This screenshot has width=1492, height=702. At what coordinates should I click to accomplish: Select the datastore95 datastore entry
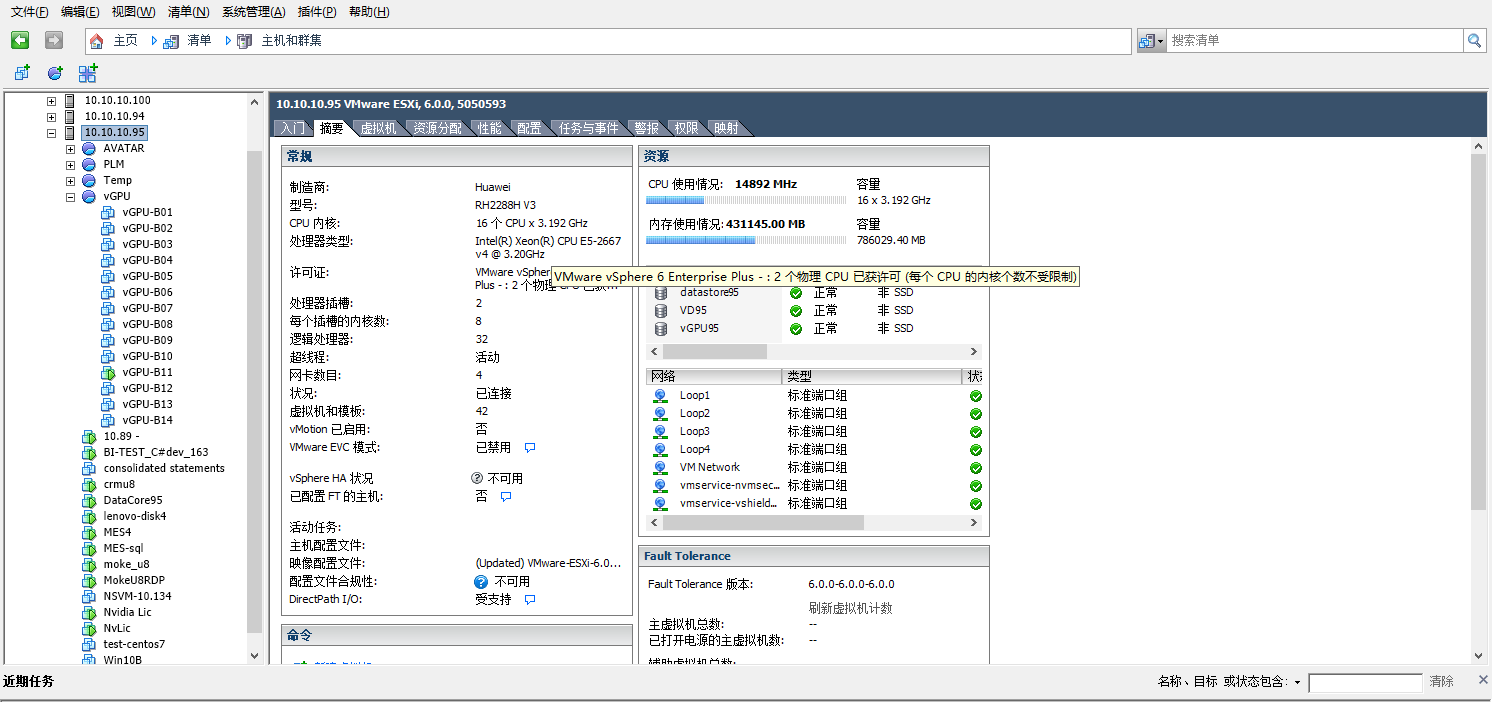click(x=708, y=292)
